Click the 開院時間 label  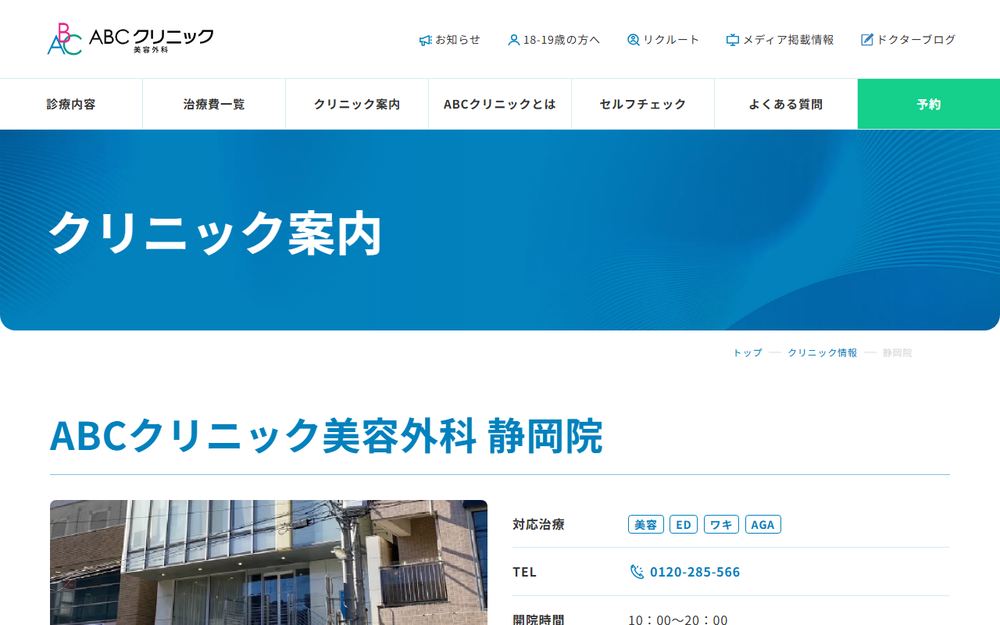coord(538,619)
